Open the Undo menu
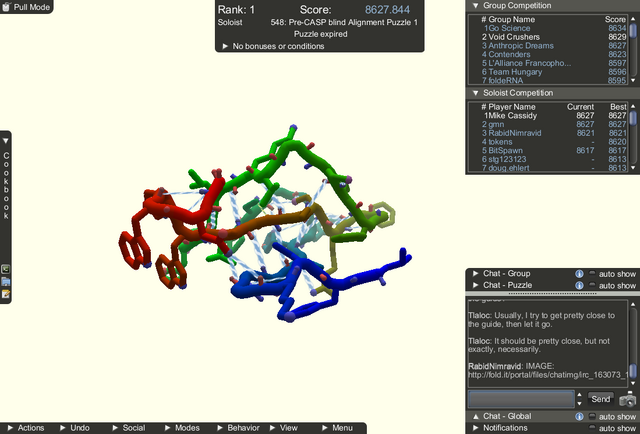640x434 pixels. point(75,427)
